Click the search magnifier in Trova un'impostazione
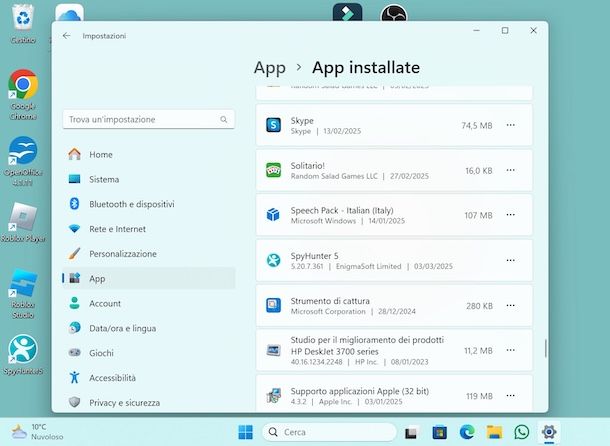The height and width of the screenshot is (446, 610). [x=224, y=119]
